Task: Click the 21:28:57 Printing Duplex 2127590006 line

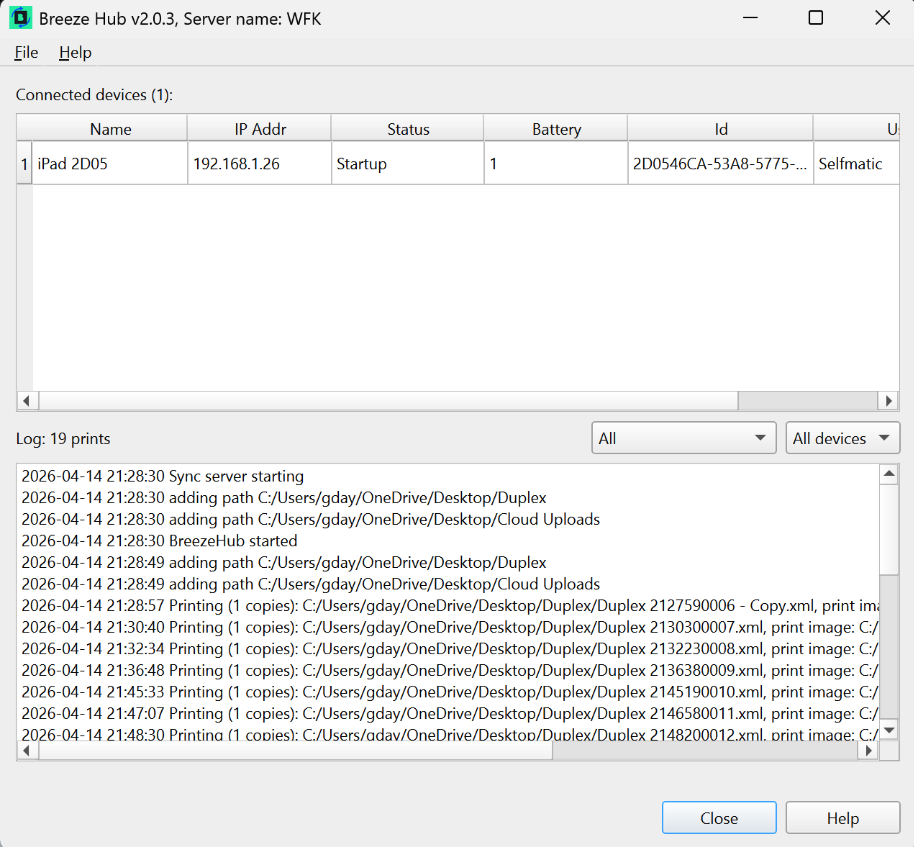Action: [449, 606]
